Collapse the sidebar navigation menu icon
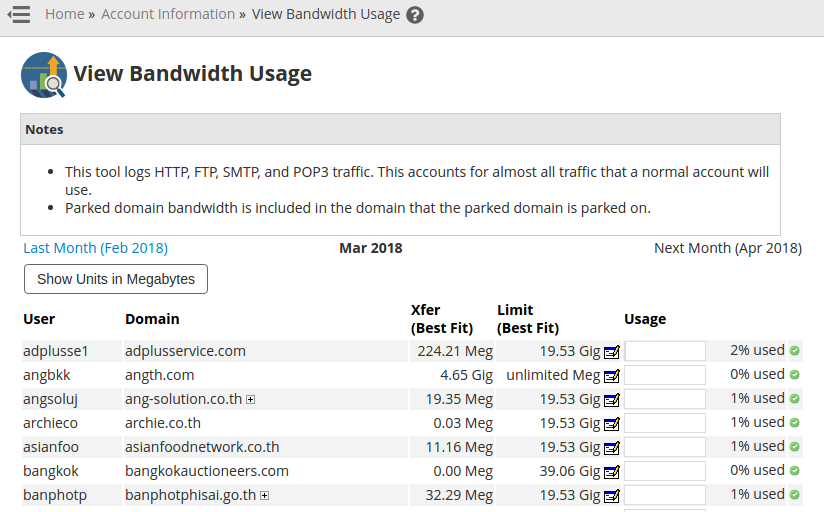 point(19,15)
